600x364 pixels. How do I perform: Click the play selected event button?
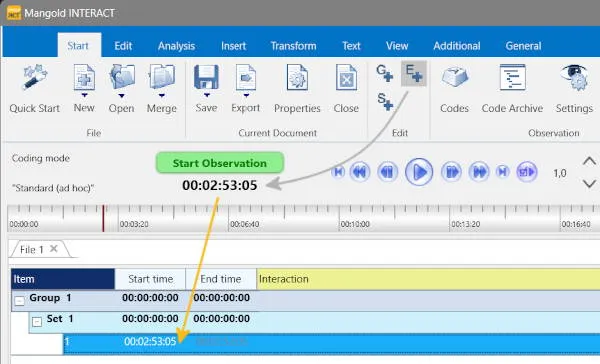527,172
